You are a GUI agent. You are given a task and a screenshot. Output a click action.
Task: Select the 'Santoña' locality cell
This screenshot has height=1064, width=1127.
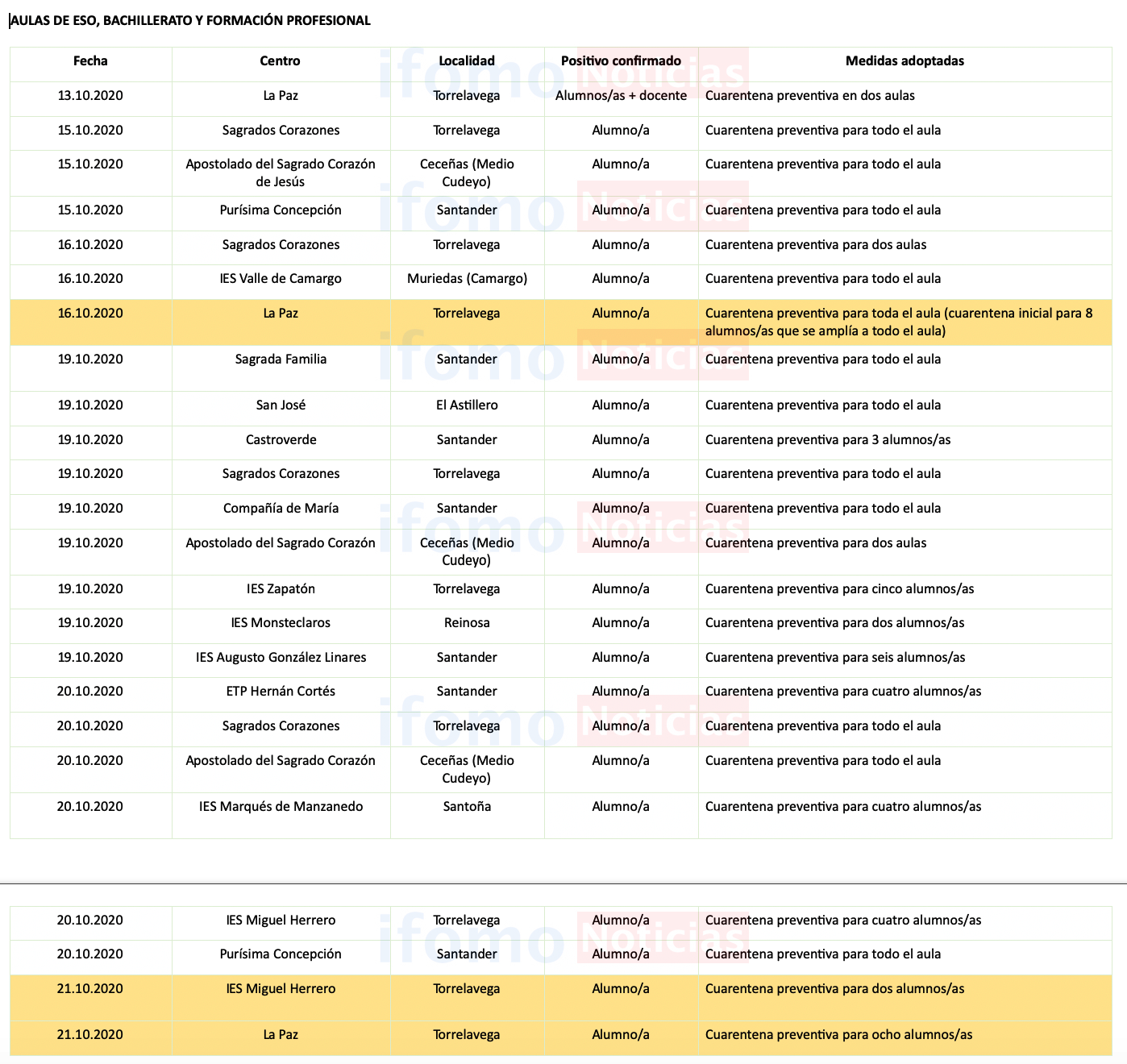[x=467, y=807]
